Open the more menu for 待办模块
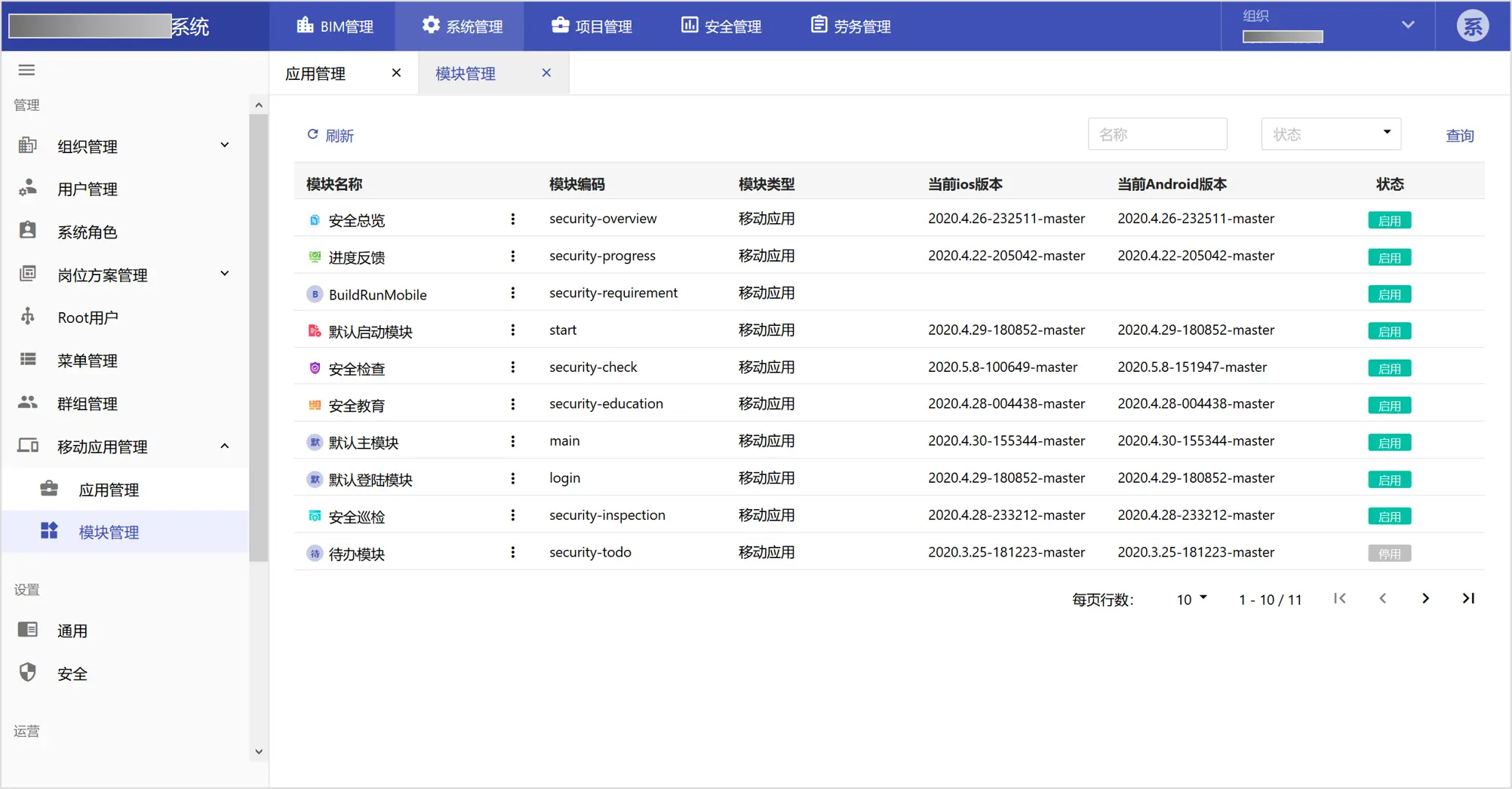 pyautogui.click(x=513, y=552)
